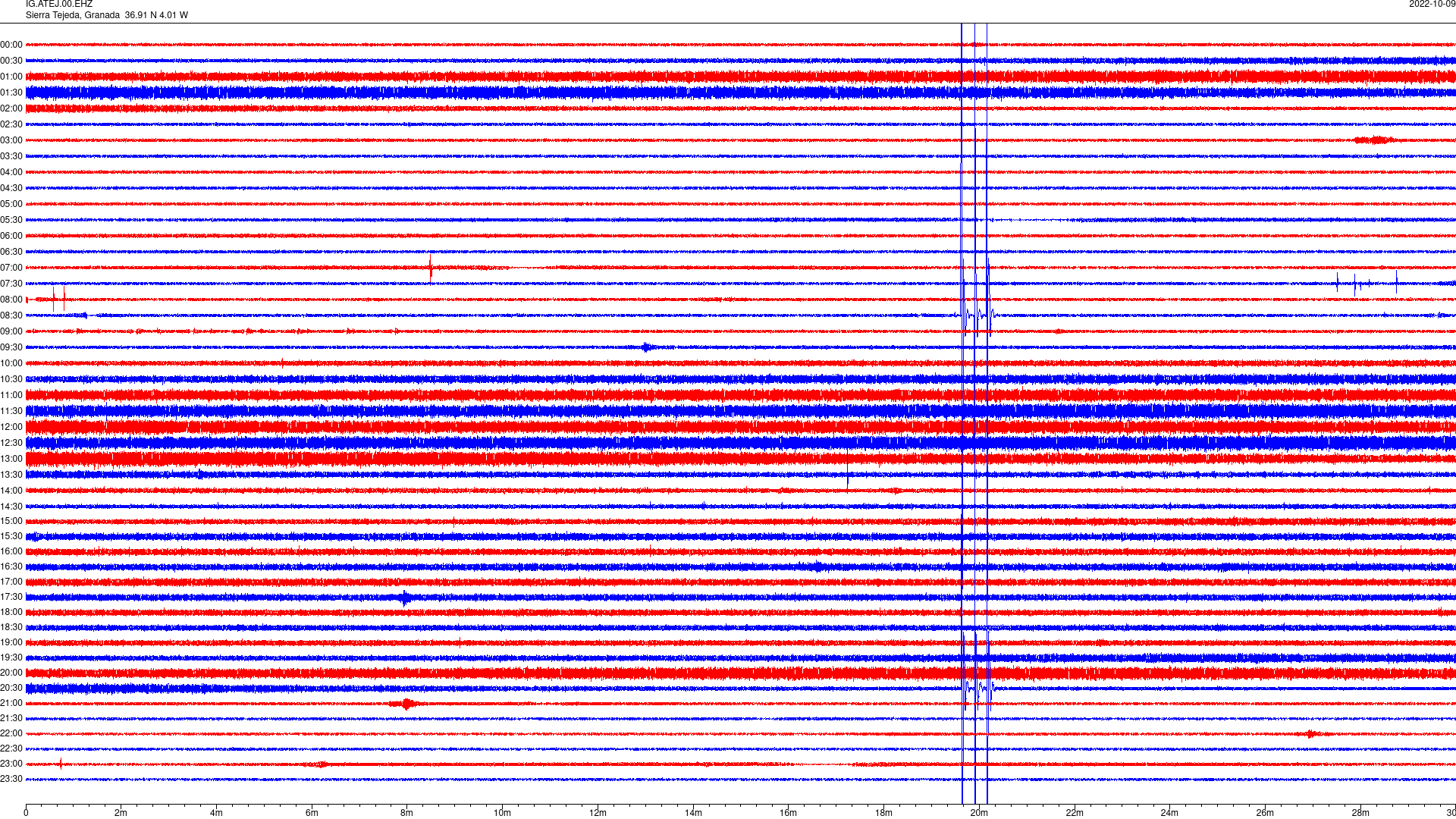The width and height of the screenshot is (1456, 819).
Task: Click the red event burst on the 21:00 trace
Action: point(407,704)
